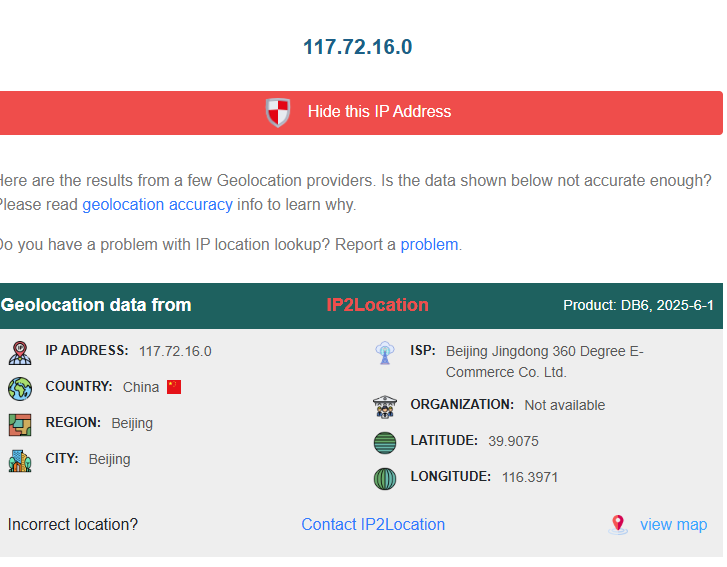Click the IP ADDRESS value 117.72.16.0
The width and height of the screenshot is (727, 567).
tap(175, 351)
